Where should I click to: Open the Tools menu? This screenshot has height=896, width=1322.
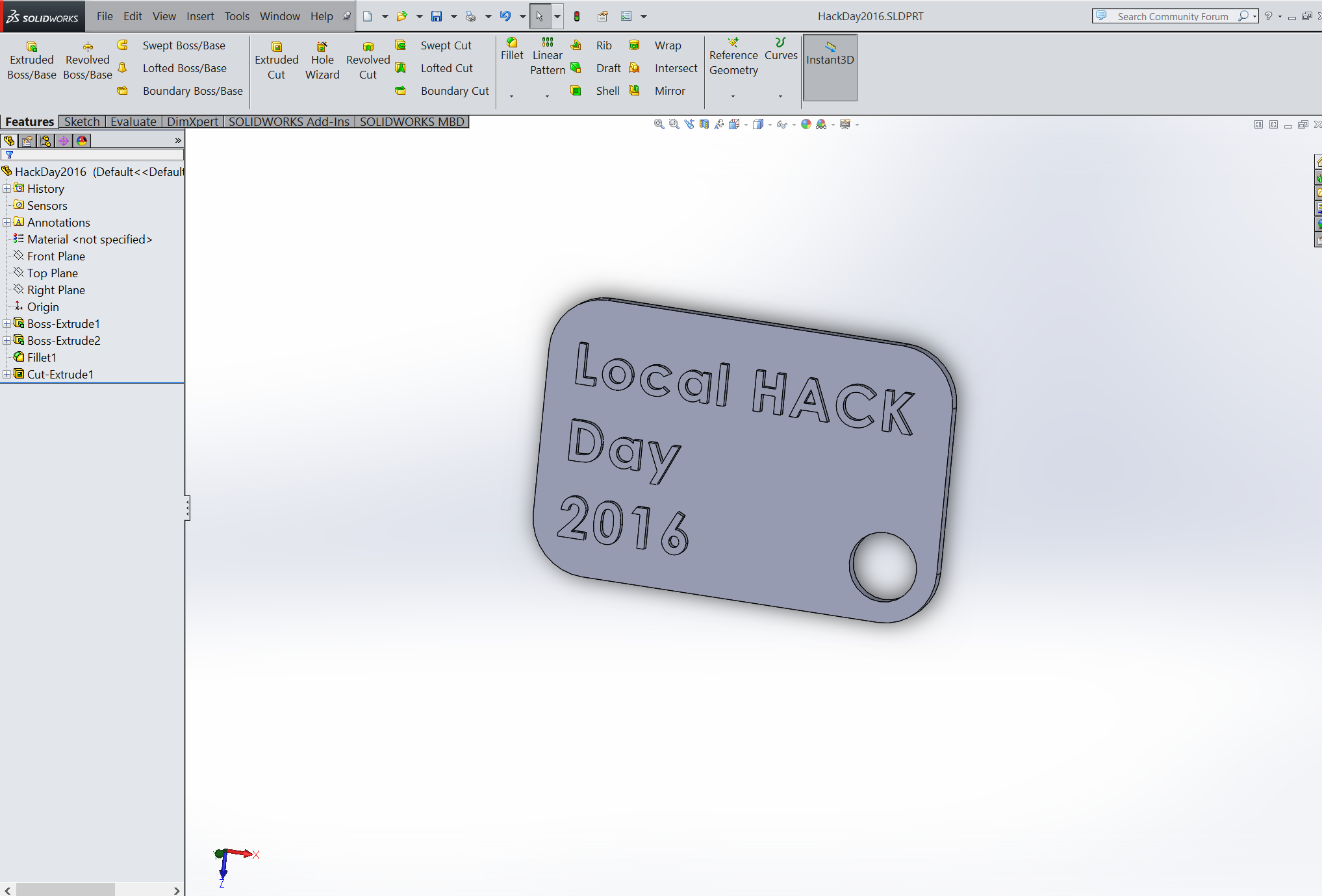click(x=236, y=16)
